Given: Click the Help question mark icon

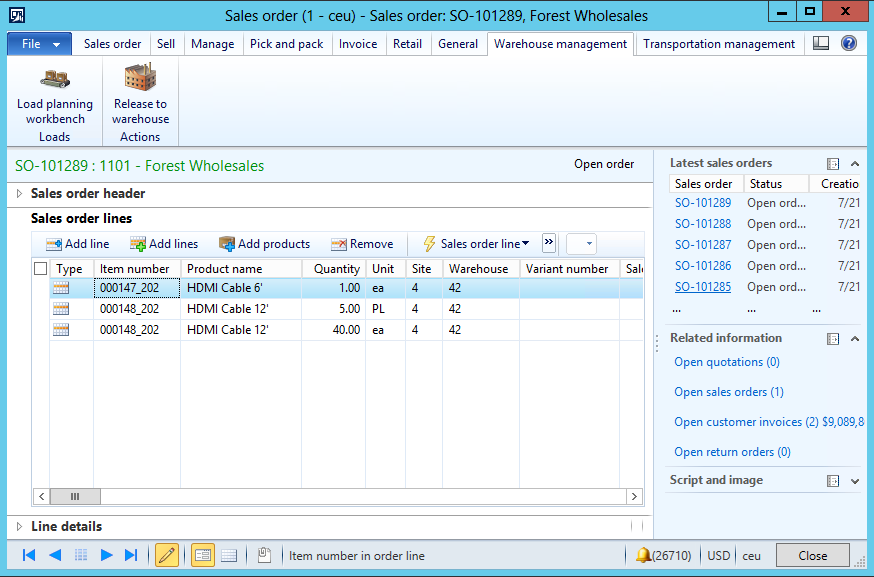Looking at the screenshot, I should [x=849, y=44].
